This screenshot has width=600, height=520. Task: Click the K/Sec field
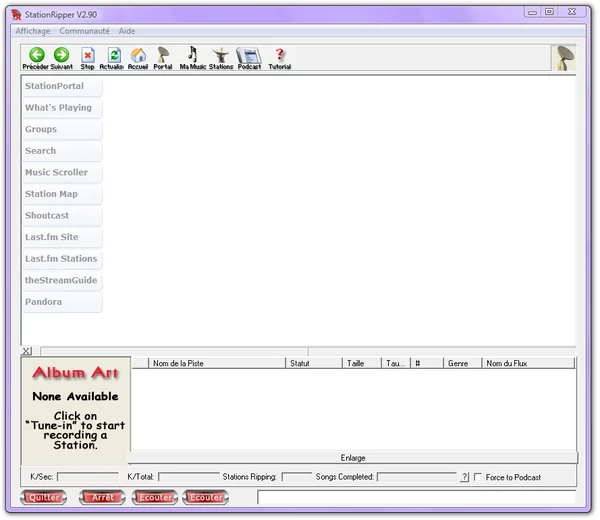[x=88, y=477]
